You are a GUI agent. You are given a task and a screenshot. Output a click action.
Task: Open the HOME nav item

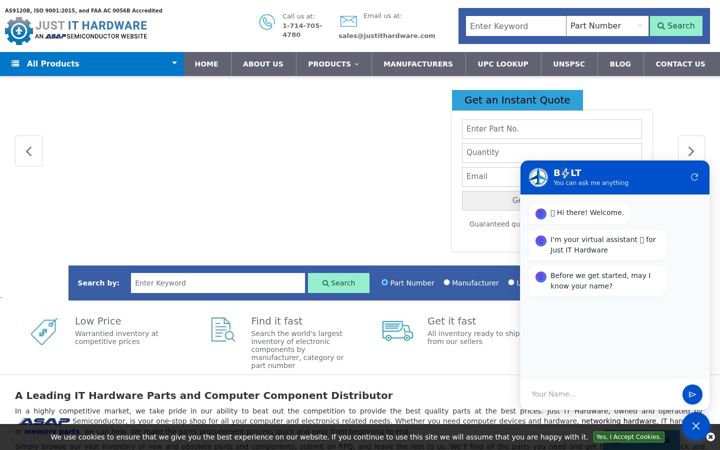206,64
